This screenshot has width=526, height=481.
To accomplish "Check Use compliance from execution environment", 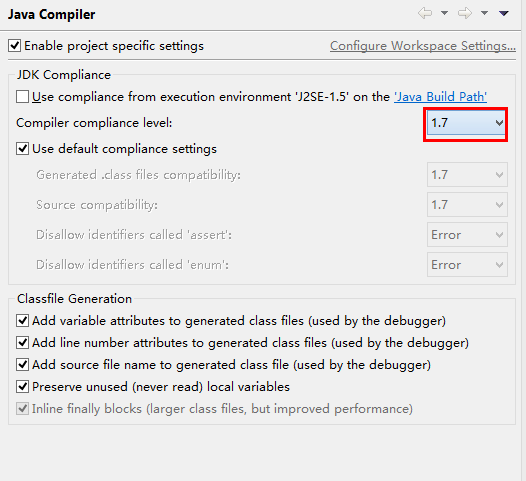I will pos(22,97).
